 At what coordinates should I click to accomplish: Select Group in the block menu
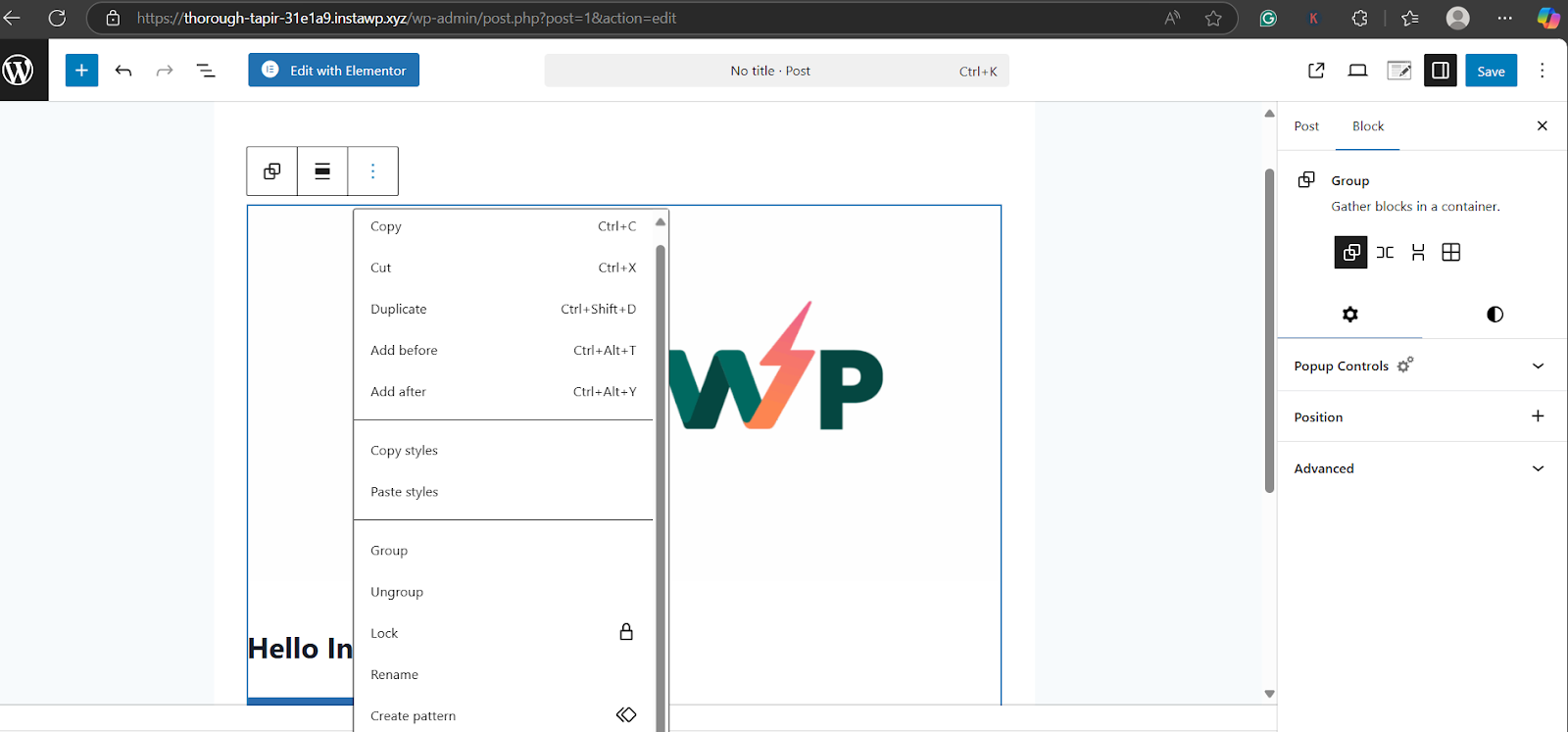504,551
